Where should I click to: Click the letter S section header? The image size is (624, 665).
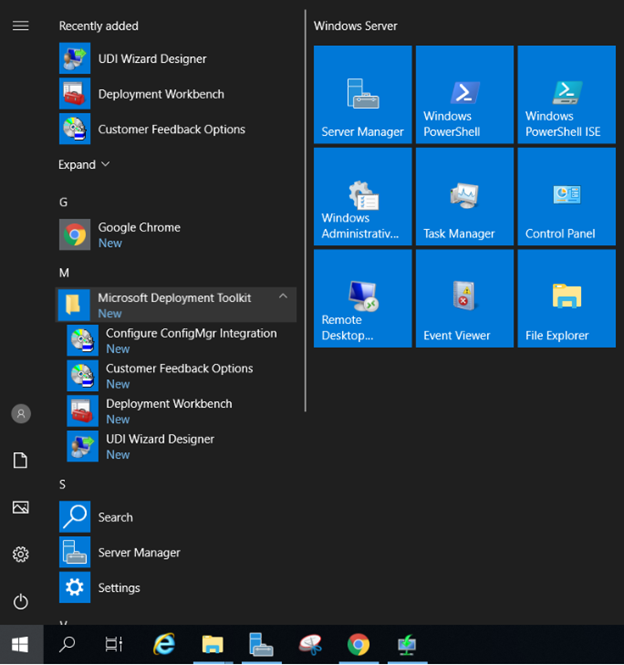pos(62,484)
